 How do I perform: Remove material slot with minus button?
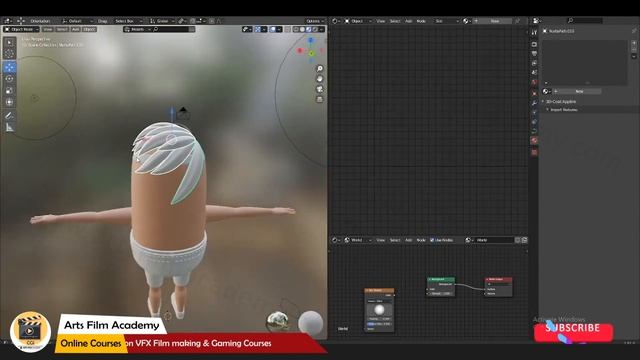634,49
